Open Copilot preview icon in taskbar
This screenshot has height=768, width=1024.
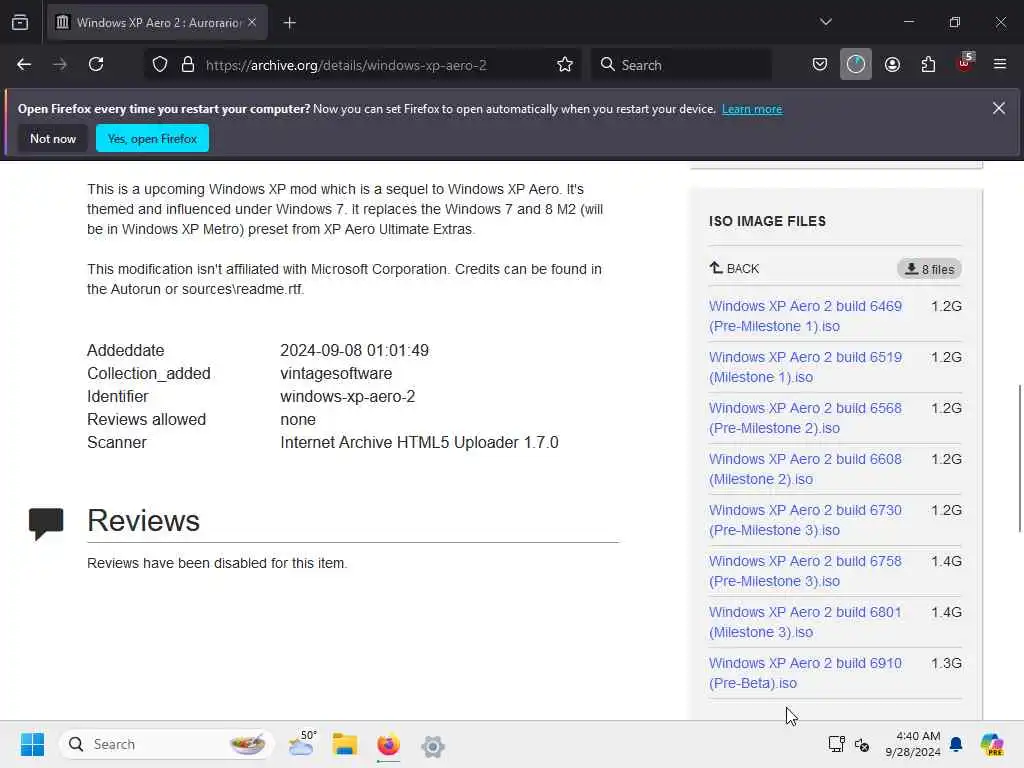(x=992, y=744)
